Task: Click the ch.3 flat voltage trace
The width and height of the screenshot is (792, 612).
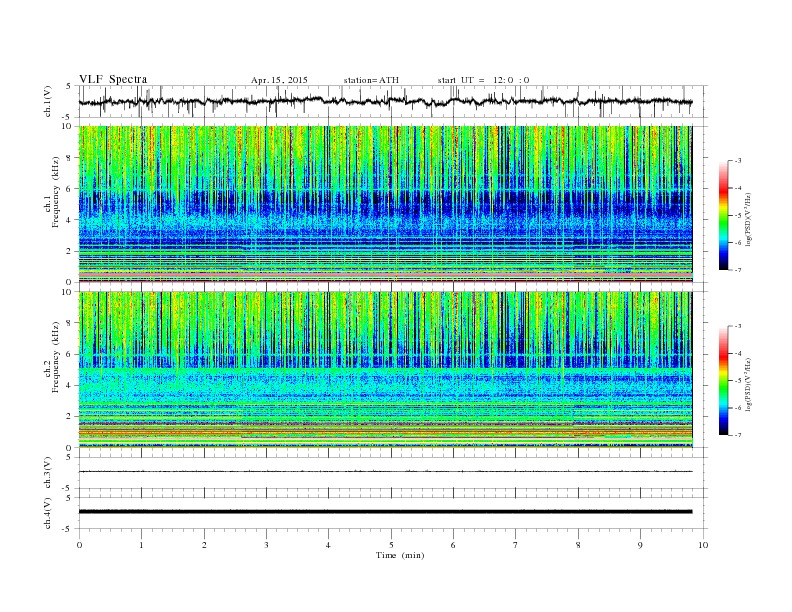Action: tap(385, 472)
